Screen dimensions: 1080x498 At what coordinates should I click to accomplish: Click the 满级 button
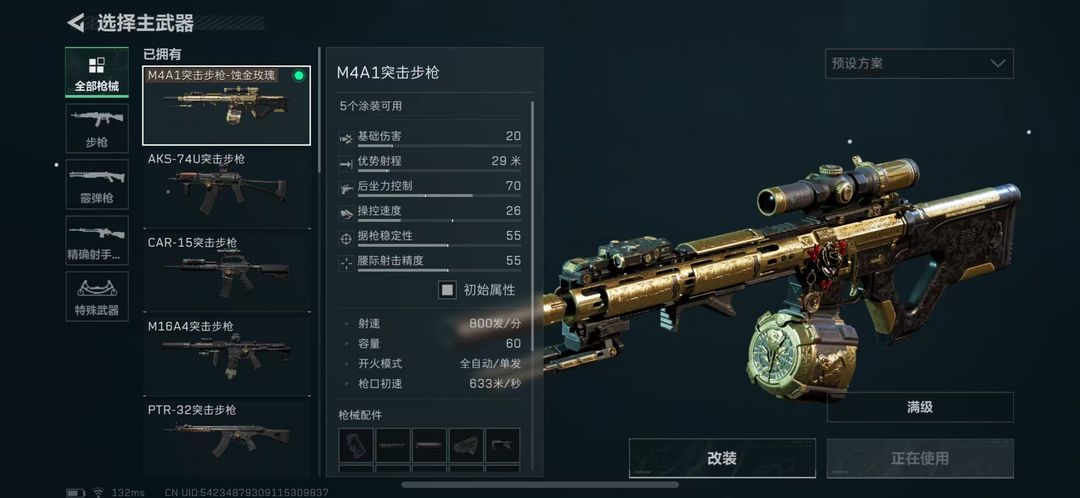[x=920, y=407]
